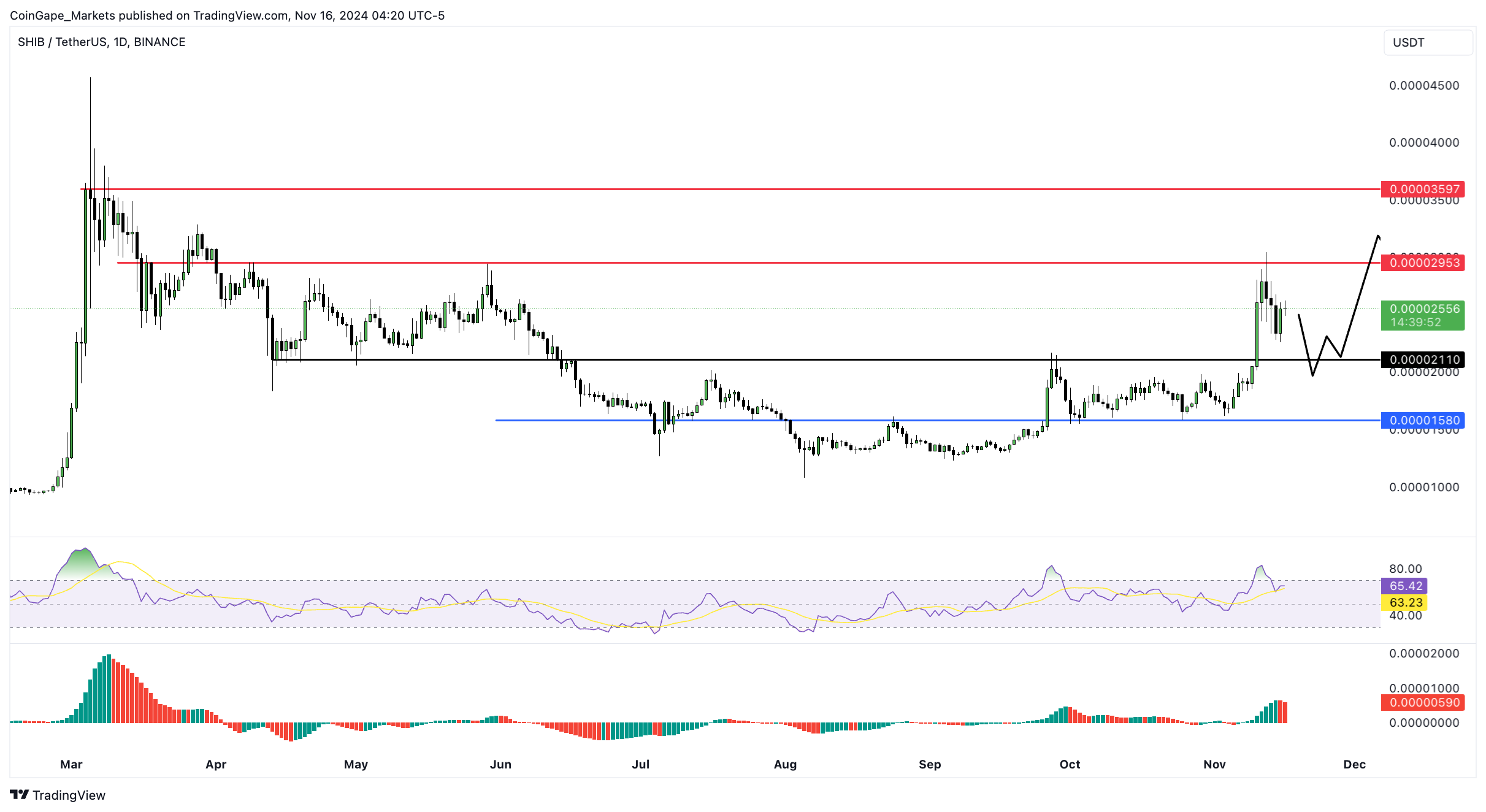Click the Aug label on time axis
The width and height of the screenshot is (1486, 812).
pyautogui.click(x=786, y=764)
